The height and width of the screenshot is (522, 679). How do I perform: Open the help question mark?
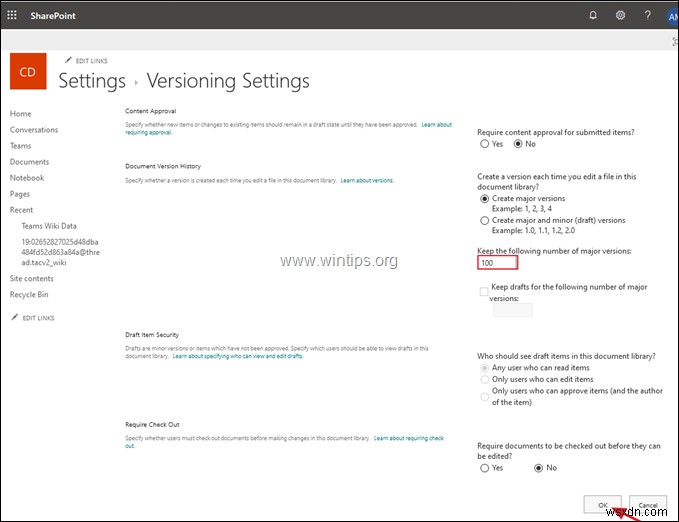(x=647, y=15)
